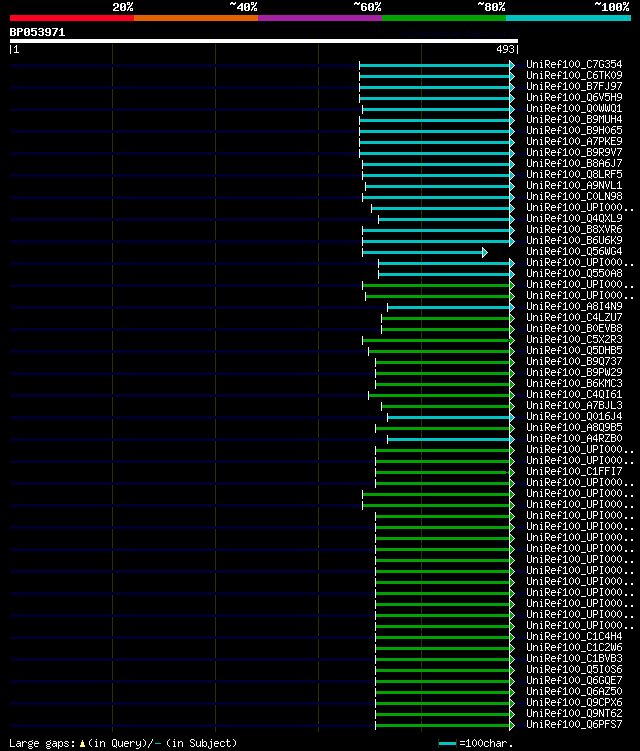Select the UniRef100_A4RZB0 label

tap(574, 439)
